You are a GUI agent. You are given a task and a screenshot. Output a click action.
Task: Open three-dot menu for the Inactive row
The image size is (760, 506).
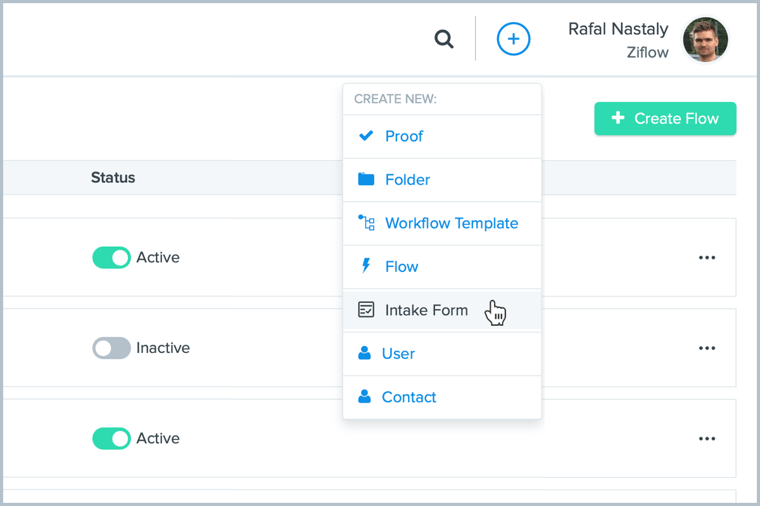707,348
